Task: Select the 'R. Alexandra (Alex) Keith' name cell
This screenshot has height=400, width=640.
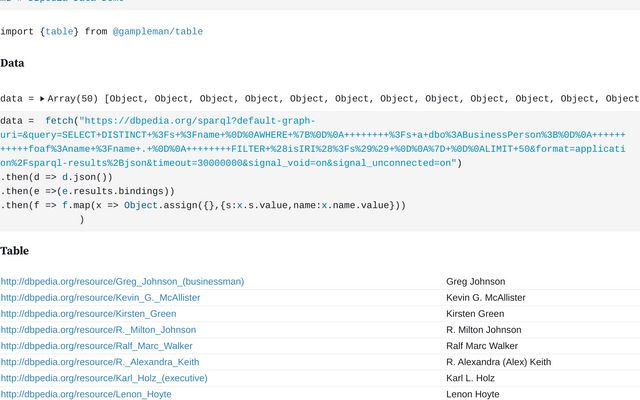Action: pos(498,362)
